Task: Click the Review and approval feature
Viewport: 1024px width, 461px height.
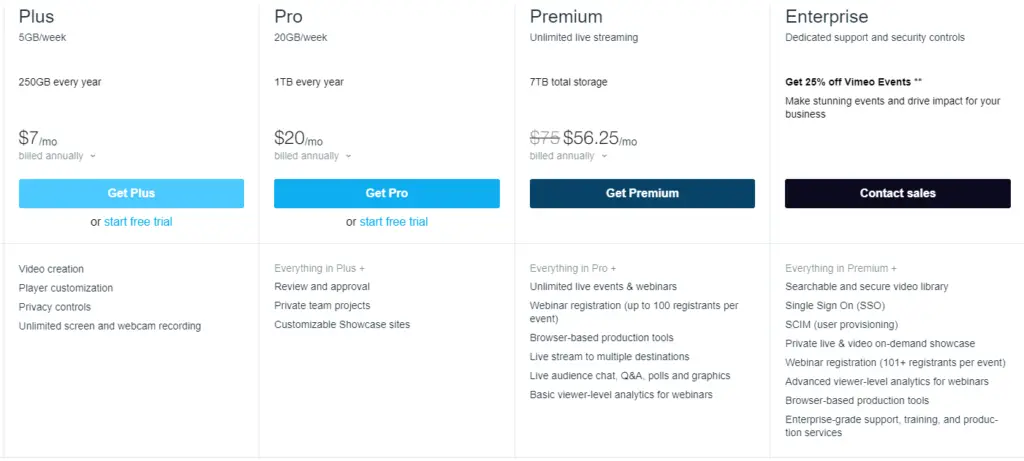Action: 322,287
